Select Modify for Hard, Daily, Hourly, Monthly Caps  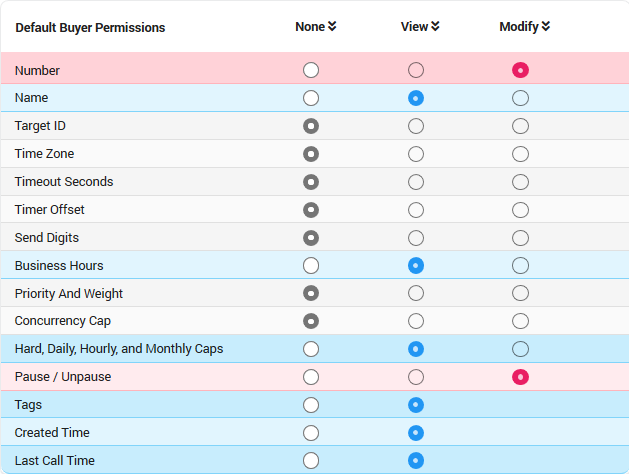(520, 349)
